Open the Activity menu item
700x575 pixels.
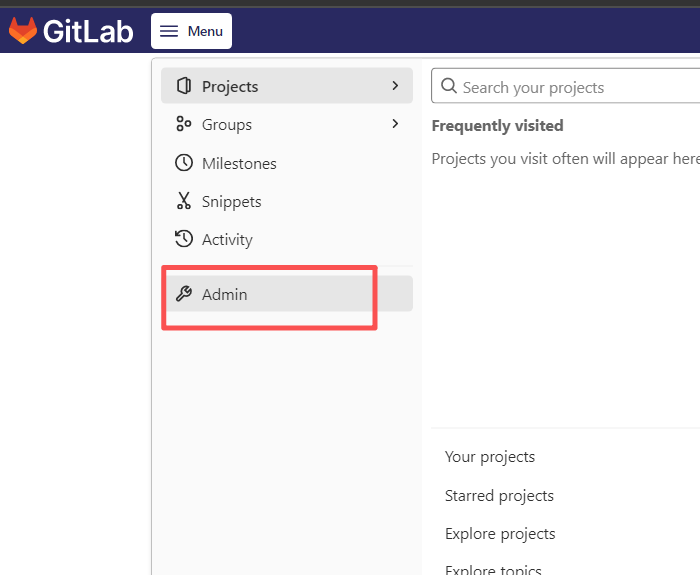pyautogui.click(x=287, y=239)
